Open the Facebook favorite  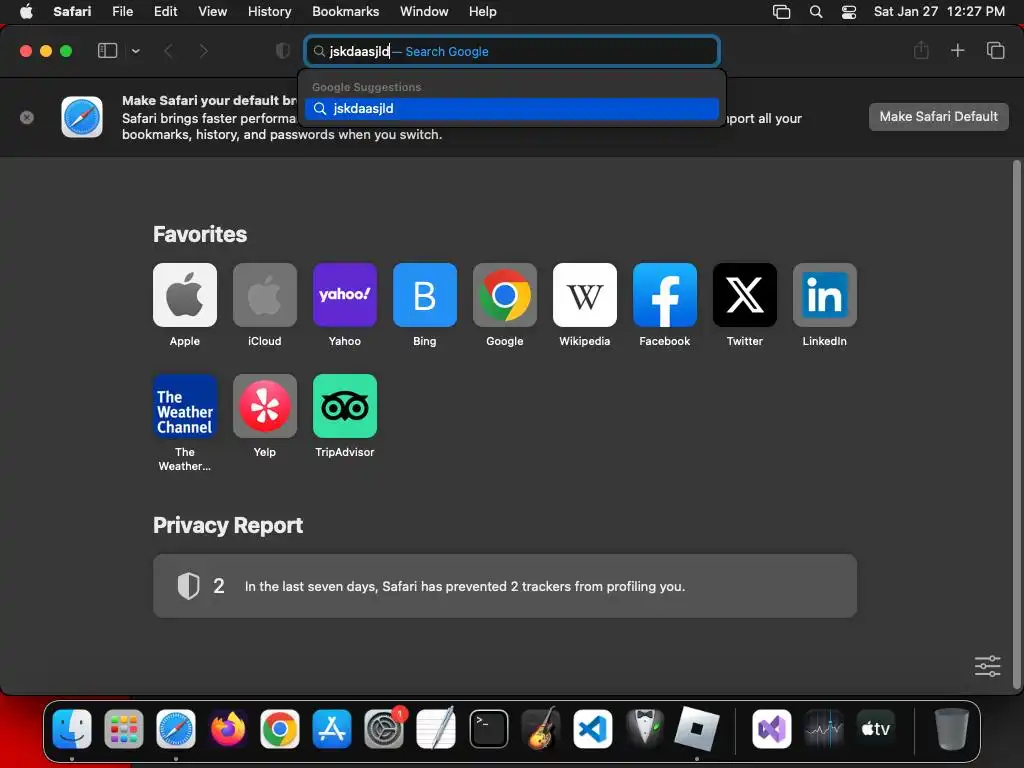pyautogui.click(x=665, y=295)
